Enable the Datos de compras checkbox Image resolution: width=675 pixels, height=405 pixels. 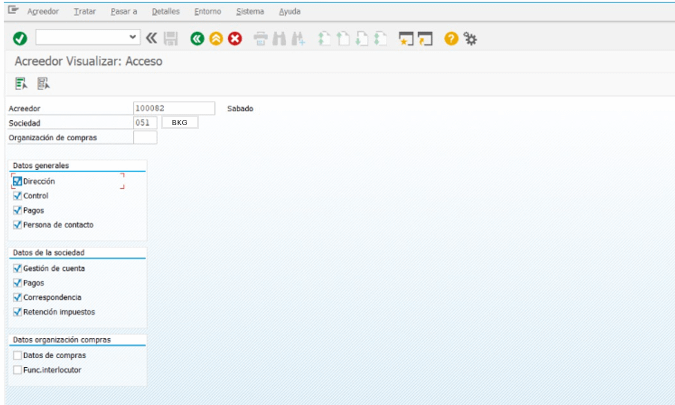17,355
